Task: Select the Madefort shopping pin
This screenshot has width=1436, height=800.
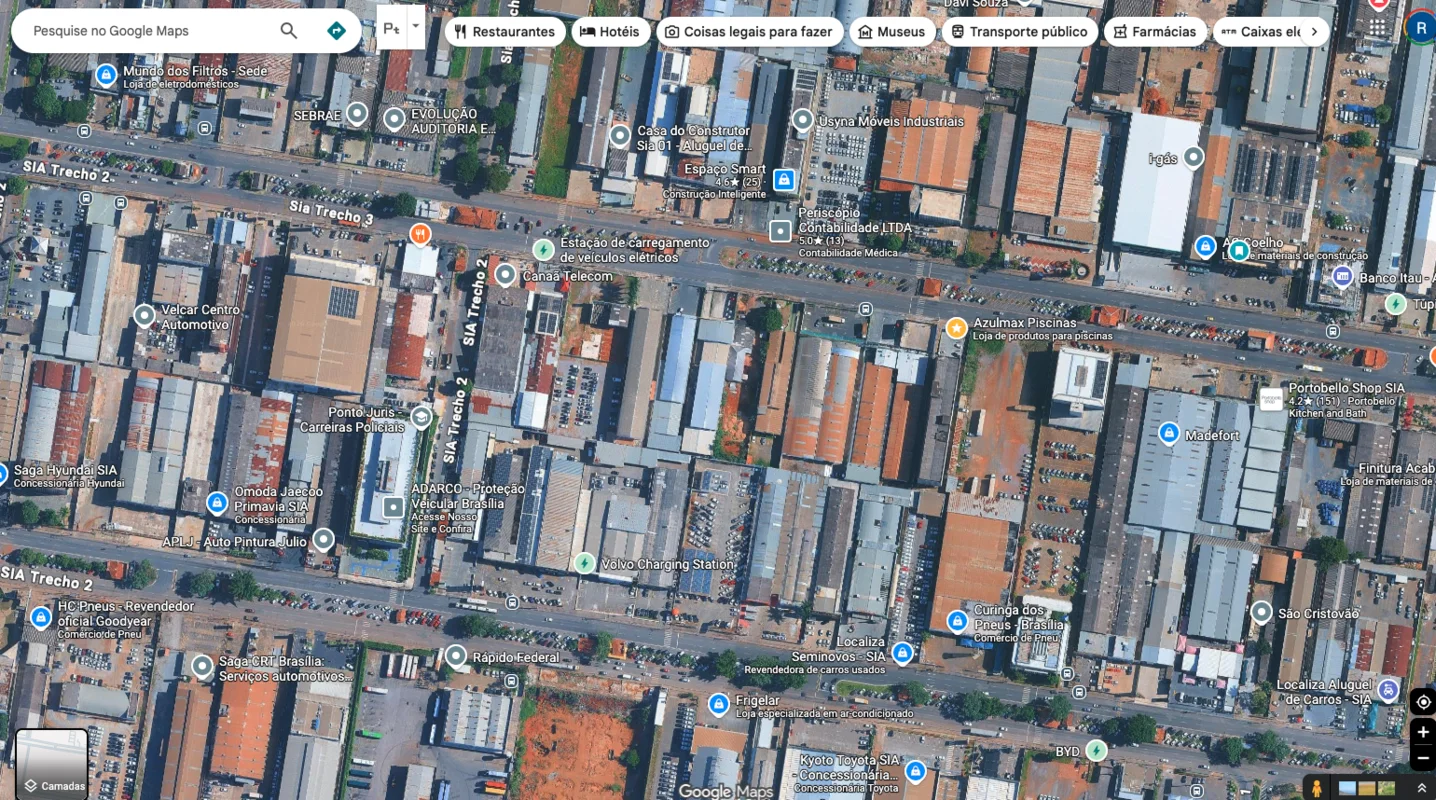Action: (1168, 433)
